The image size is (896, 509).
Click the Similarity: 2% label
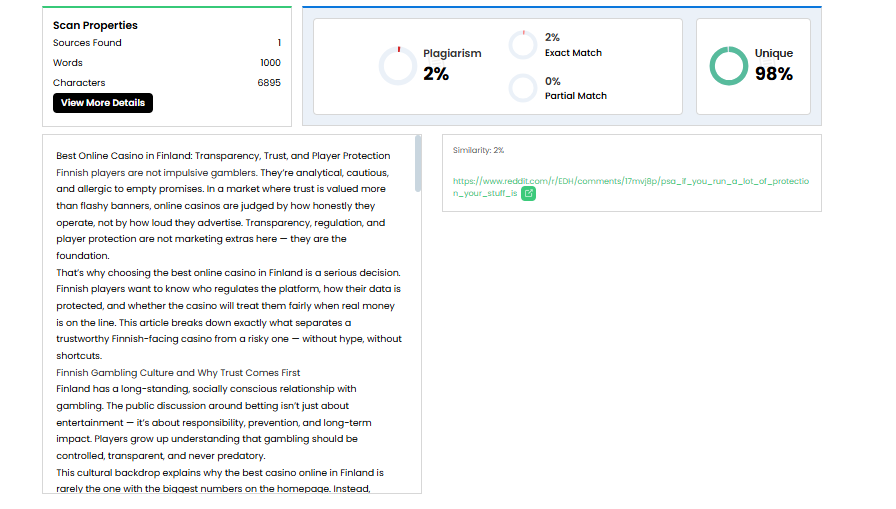[x=478, y=150]
